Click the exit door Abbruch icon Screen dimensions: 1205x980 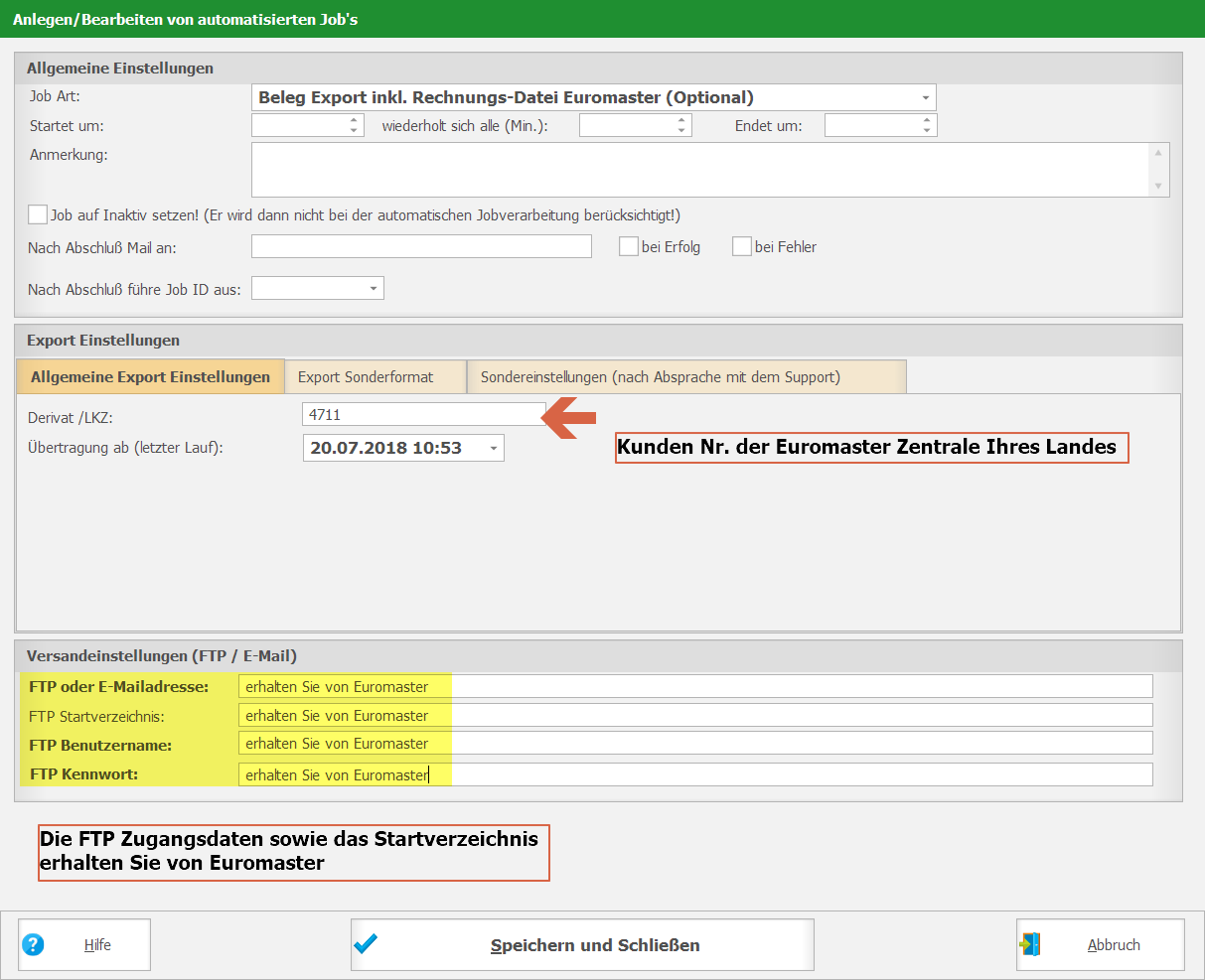pyautogui.click(x=1030, y=944)
